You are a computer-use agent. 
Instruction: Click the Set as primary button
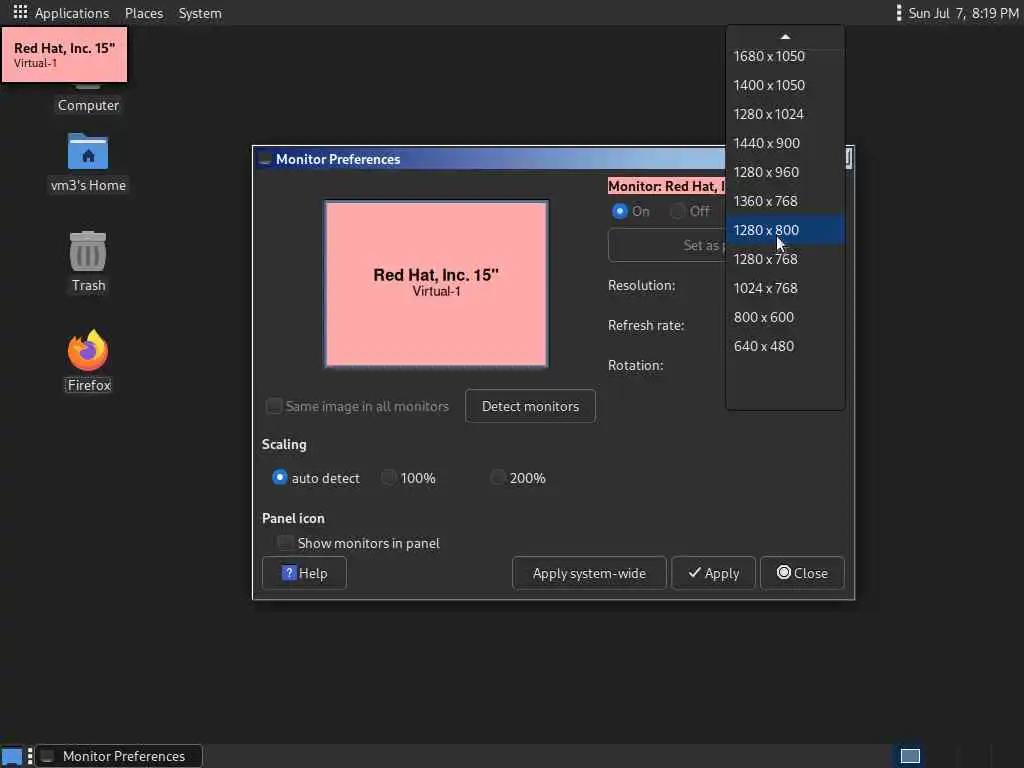click(x=667, y=245)
